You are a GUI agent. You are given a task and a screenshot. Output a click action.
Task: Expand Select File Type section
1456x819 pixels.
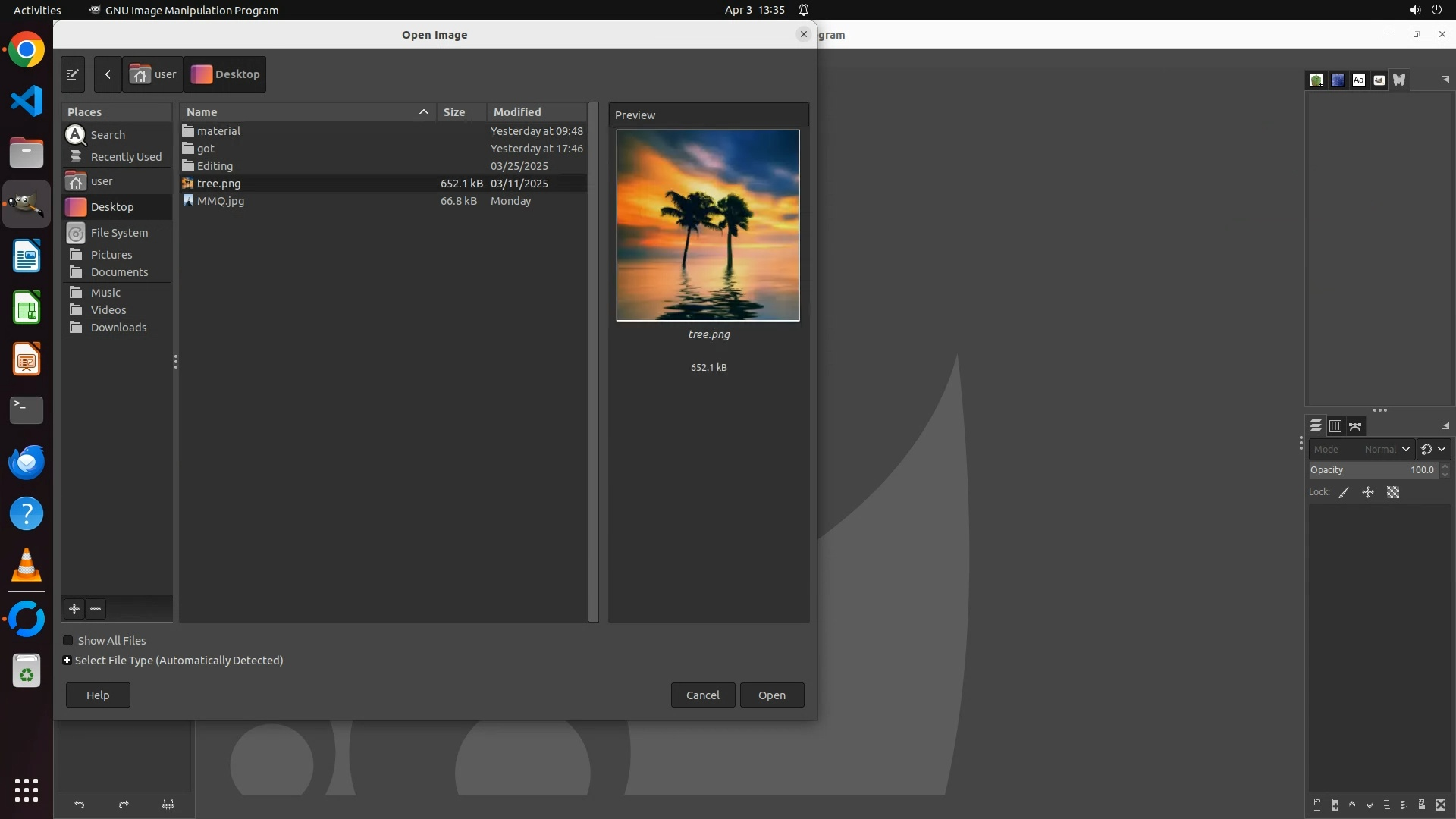click(x=67, y=661)
